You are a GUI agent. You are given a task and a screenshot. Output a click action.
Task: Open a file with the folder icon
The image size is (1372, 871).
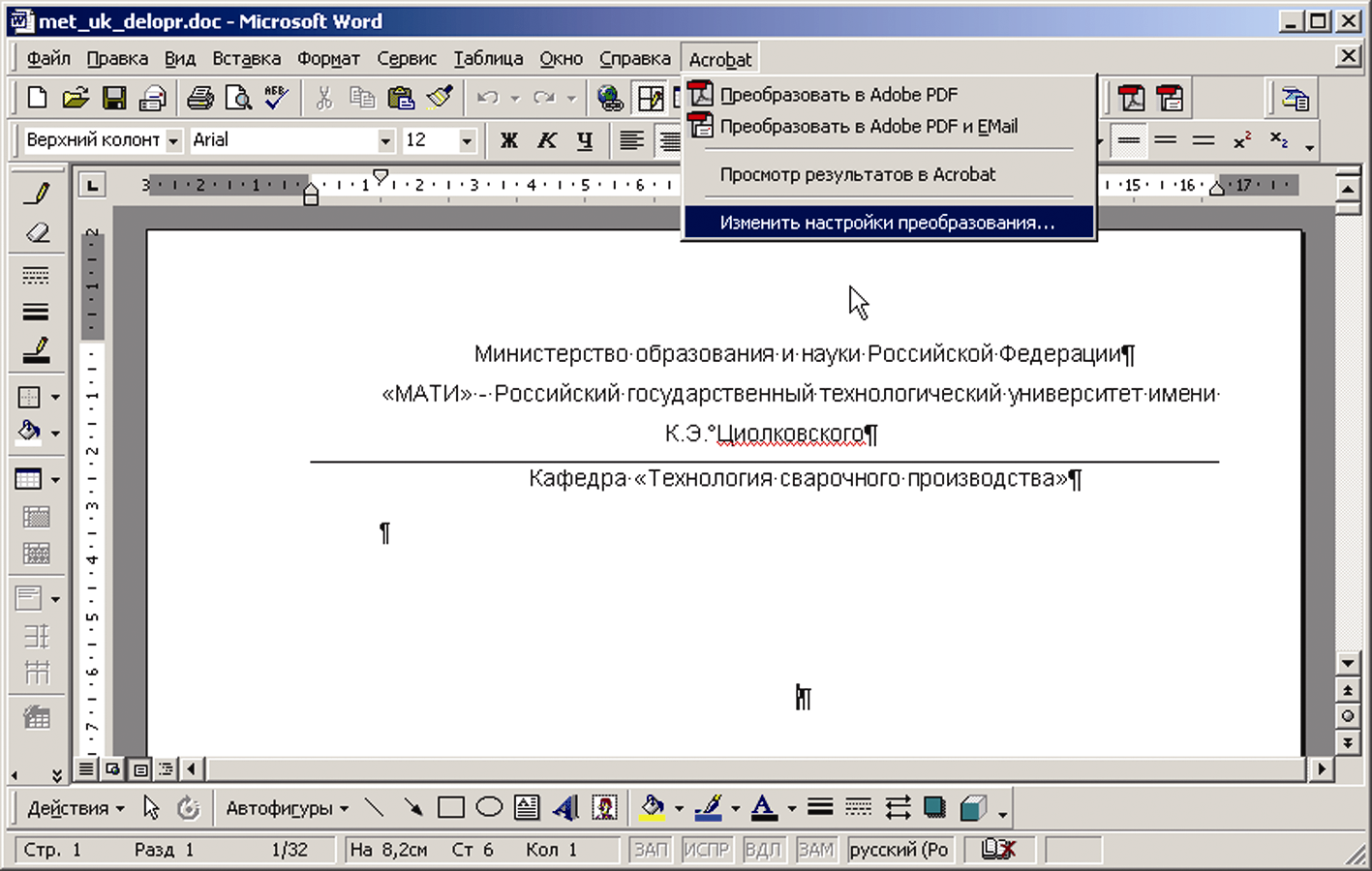tap(76, 98)
